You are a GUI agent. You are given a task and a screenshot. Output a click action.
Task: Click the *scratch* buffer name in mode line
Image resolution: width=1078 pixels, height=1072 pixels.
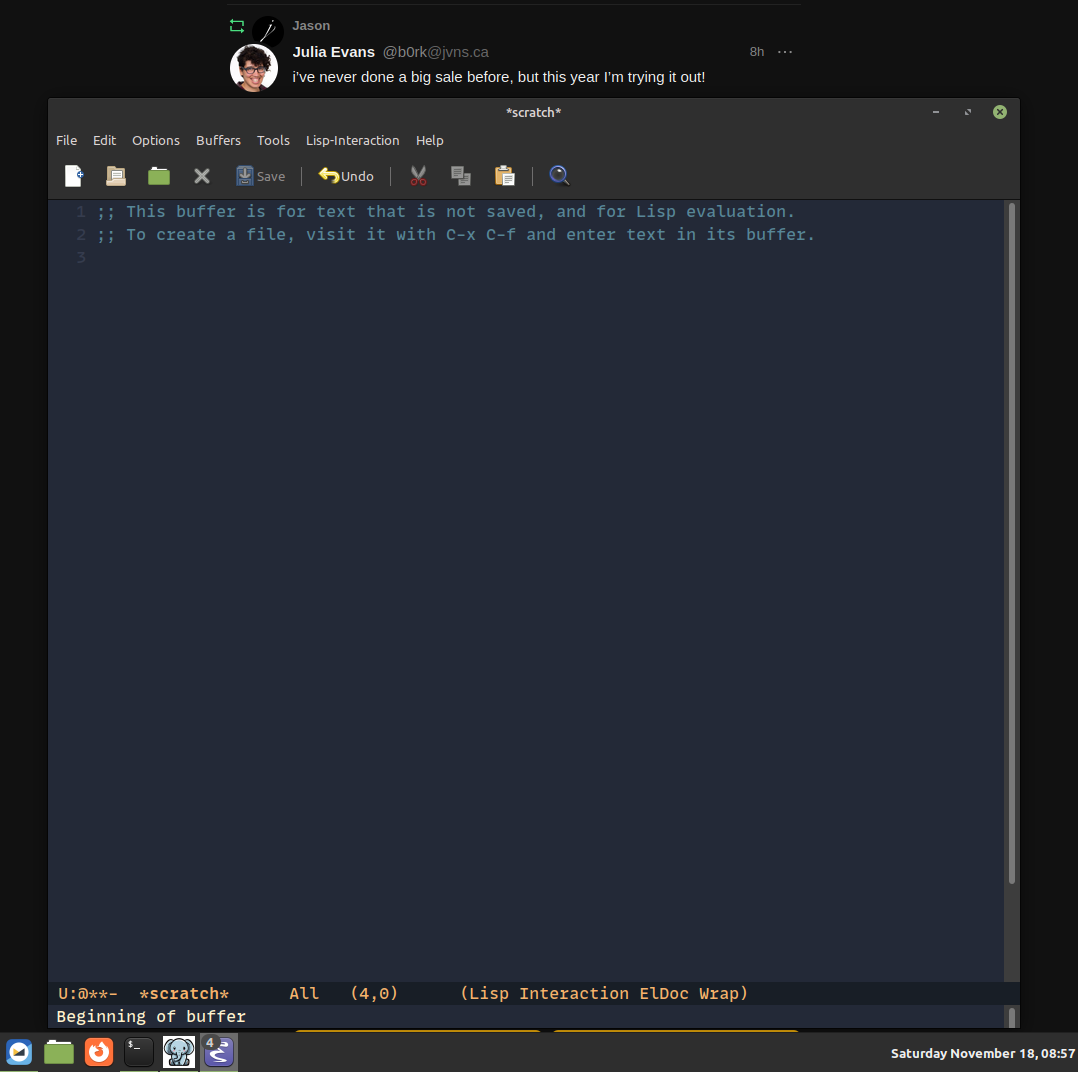pos(184,994)
